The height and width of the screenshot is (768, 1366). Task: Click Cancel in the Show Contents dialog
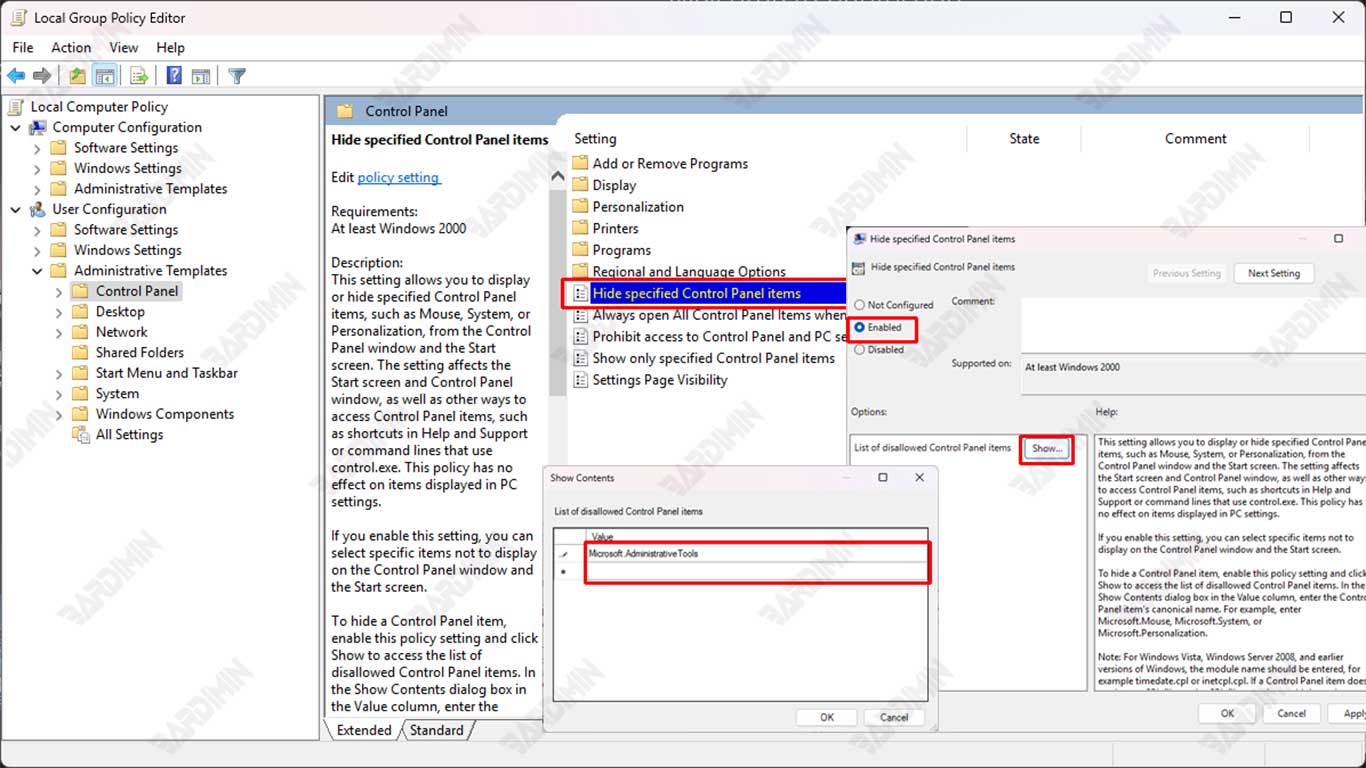pyautogui.click(x=894, y=717)
